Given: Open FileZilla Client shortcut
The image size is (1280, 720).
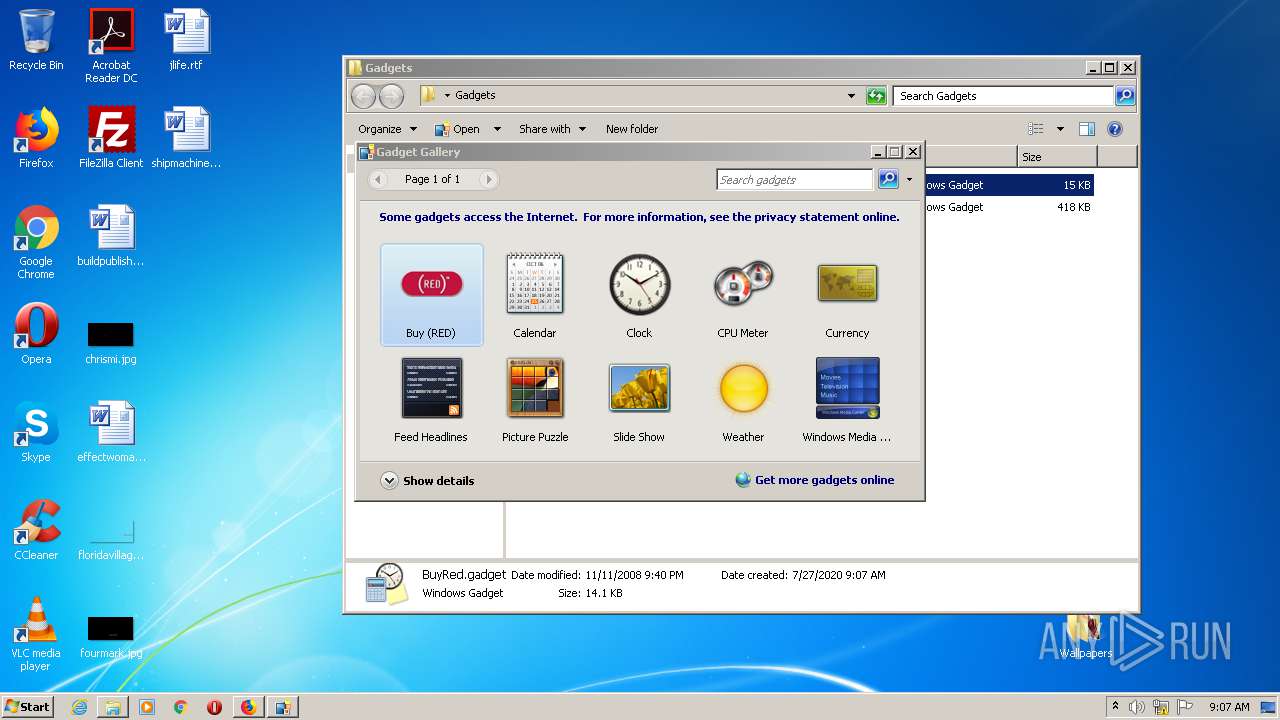Looking at the screenshot, I should coord(111,138).
